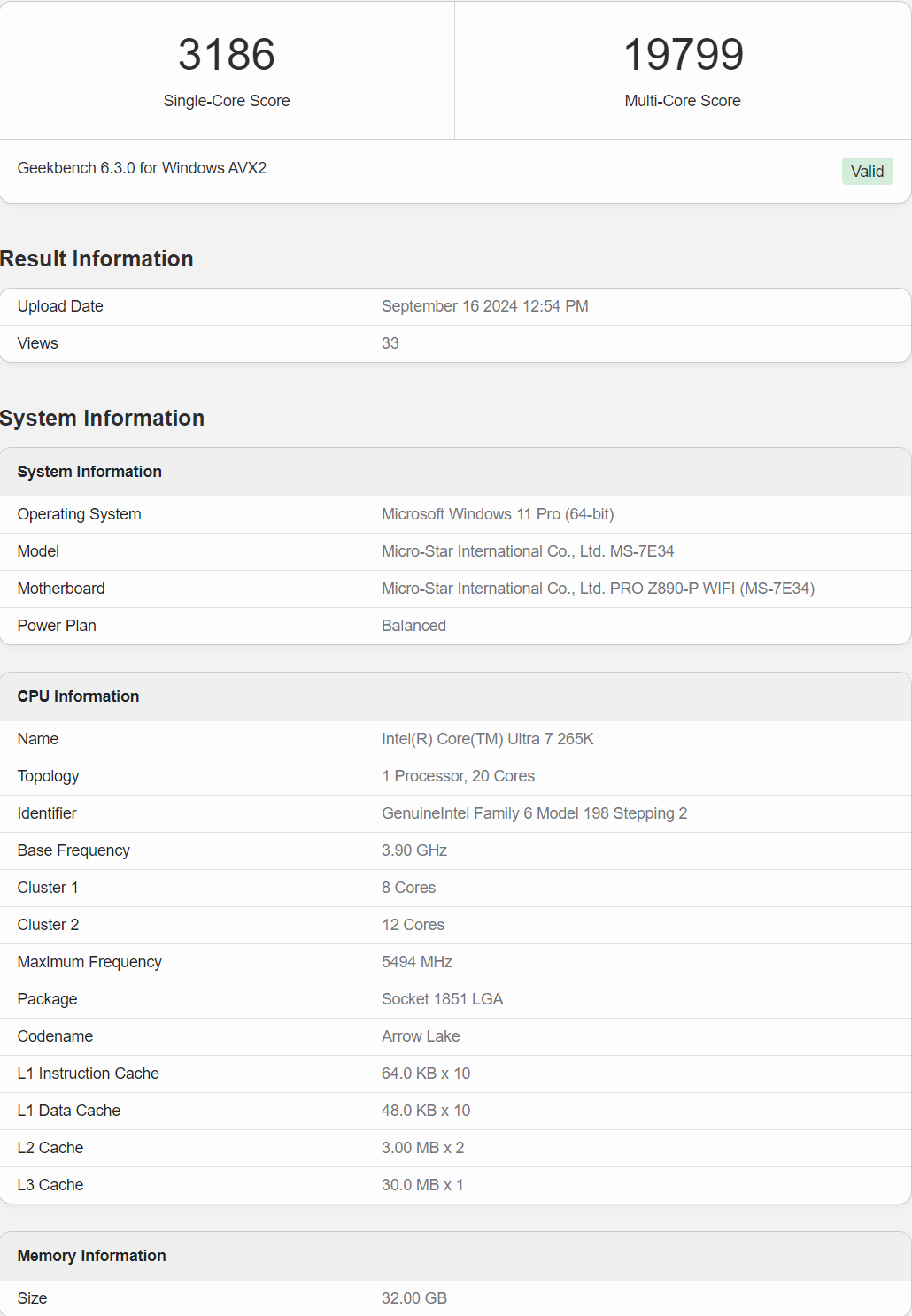Click the Socket 1851 LGA package value
This screenshot has width=912, height=1316.
[442, 999]
